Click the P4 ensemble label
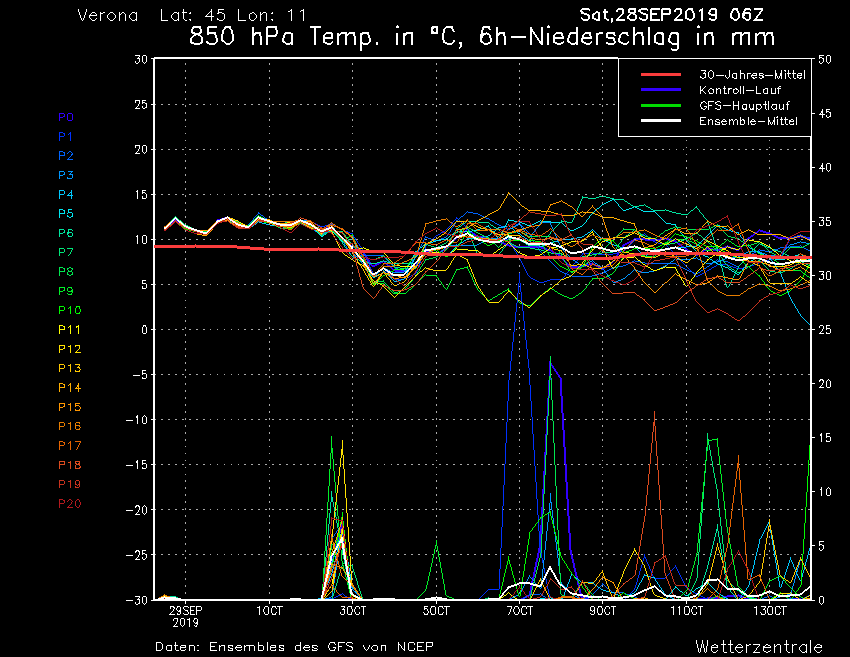 (x=66, y=195)
